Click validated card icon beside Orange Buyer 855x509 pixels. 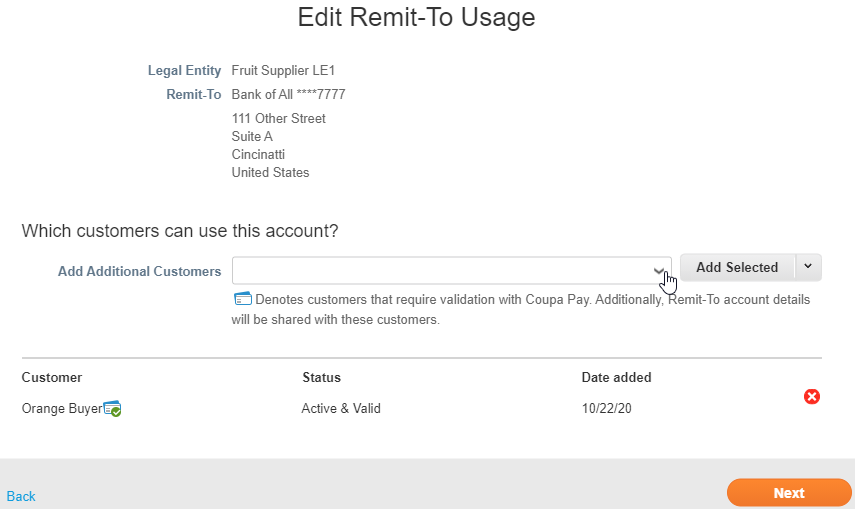pyautogui.click(x=113, y=409)
